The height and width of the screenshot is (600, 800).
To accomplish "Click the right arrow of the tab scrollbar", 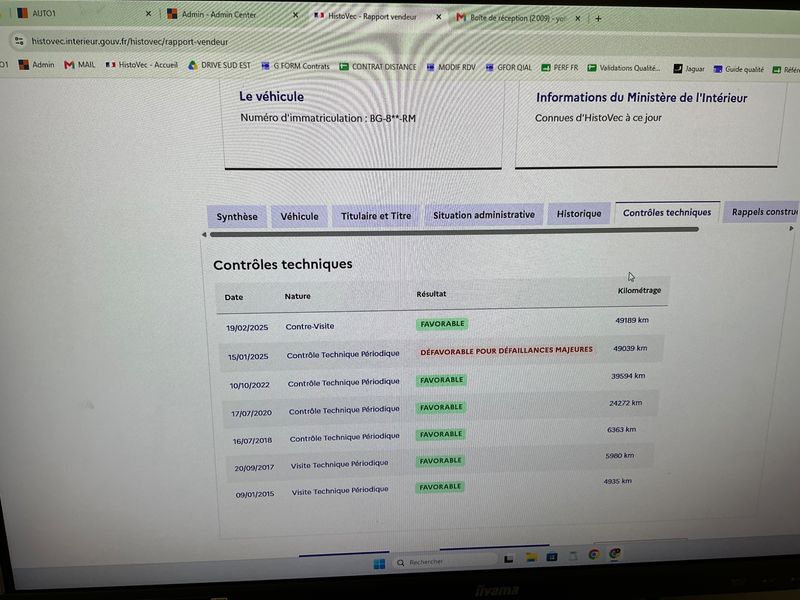I will pos(791,229).
